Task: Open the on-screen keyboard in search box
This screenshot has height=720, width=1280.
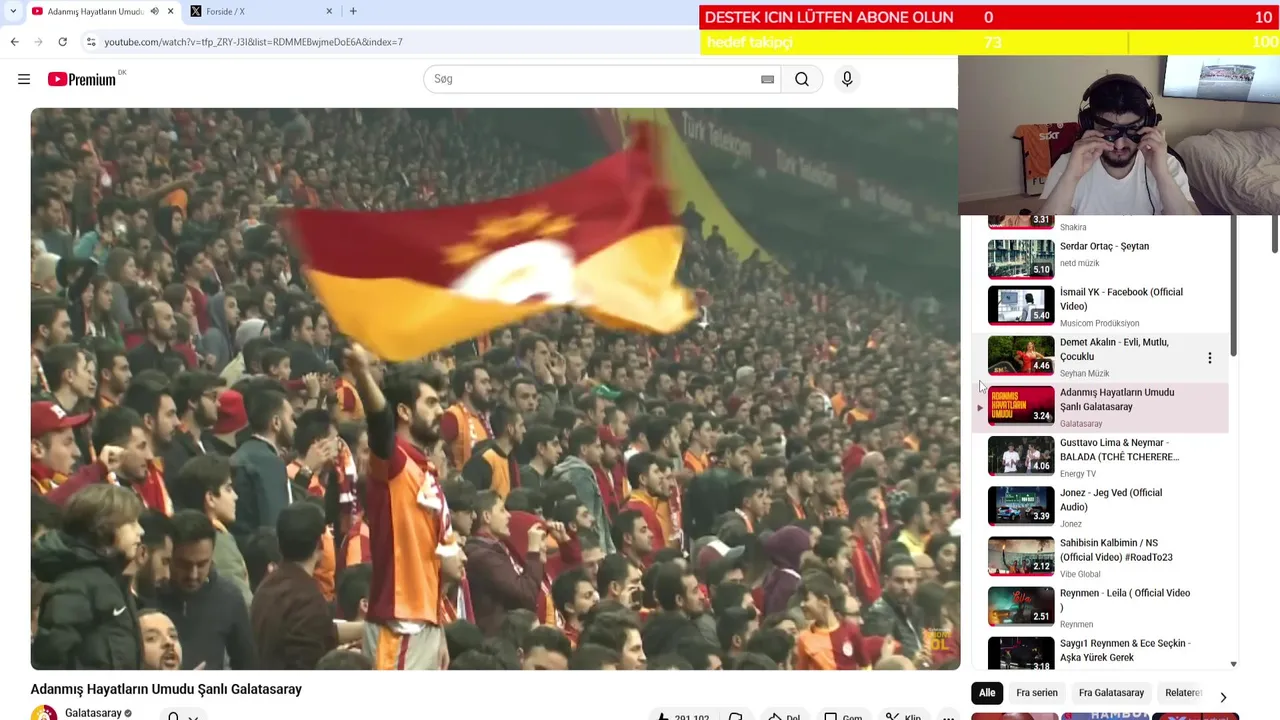Action: pyautogui.click(x=767, y=79)
